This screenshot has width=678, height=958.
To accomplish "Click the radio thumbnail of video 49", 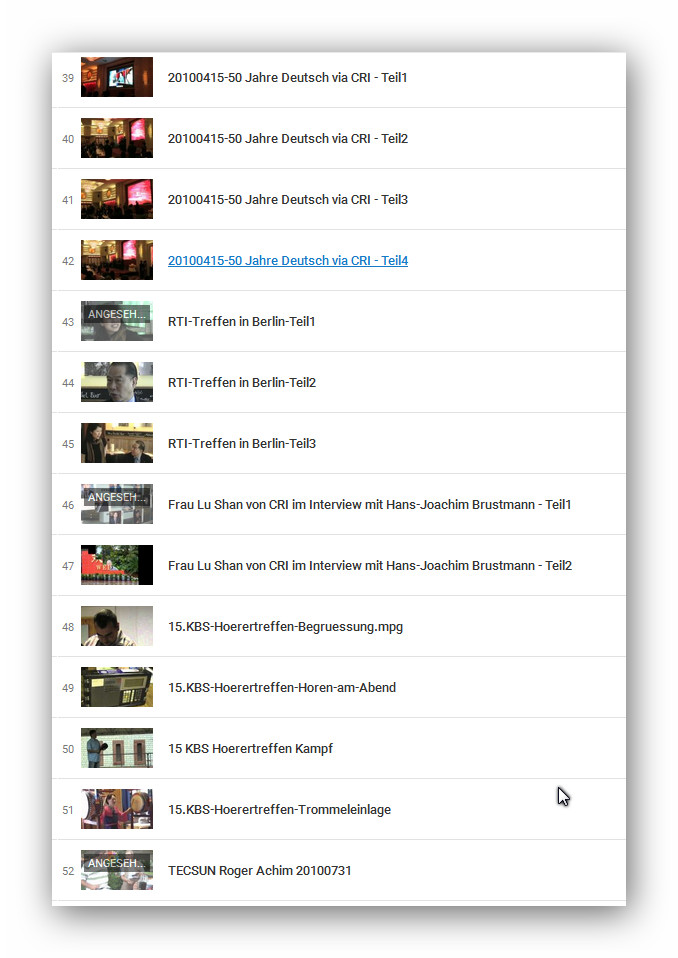I will point(117,687).
